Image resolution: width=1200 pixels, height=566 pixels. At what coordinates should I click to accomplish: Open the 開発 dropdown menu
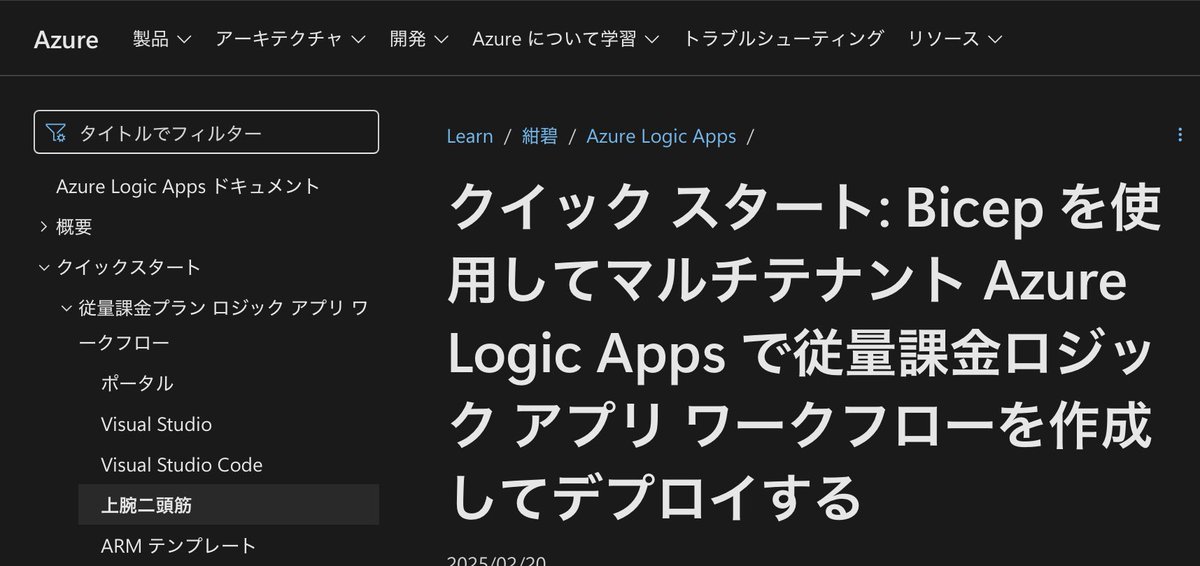419,39
